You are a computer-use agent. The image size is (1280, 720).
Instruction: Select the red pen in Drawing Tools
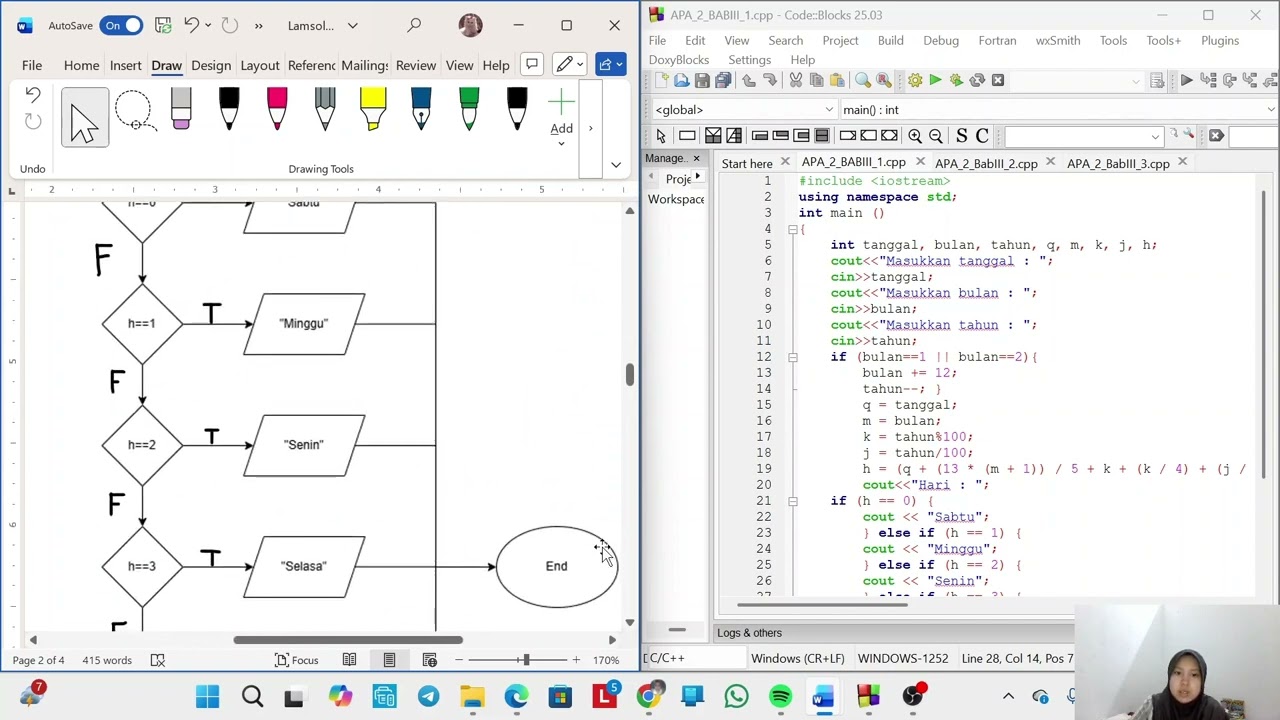[277, 110]
